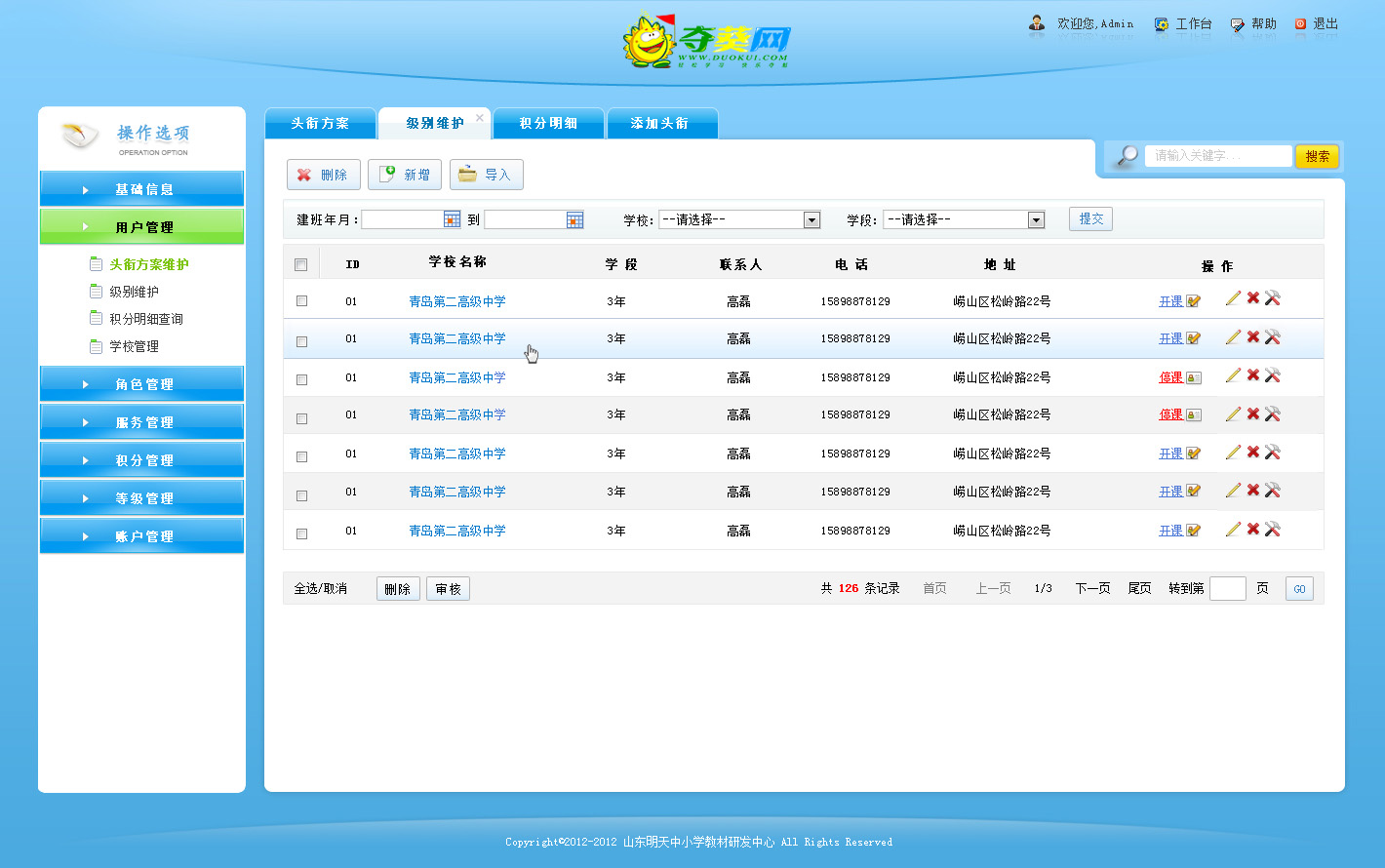The height and width of the screenshot is (868, 1385).
Task: Click the red X delete icon in the first row
Action: click(1253, 297)
